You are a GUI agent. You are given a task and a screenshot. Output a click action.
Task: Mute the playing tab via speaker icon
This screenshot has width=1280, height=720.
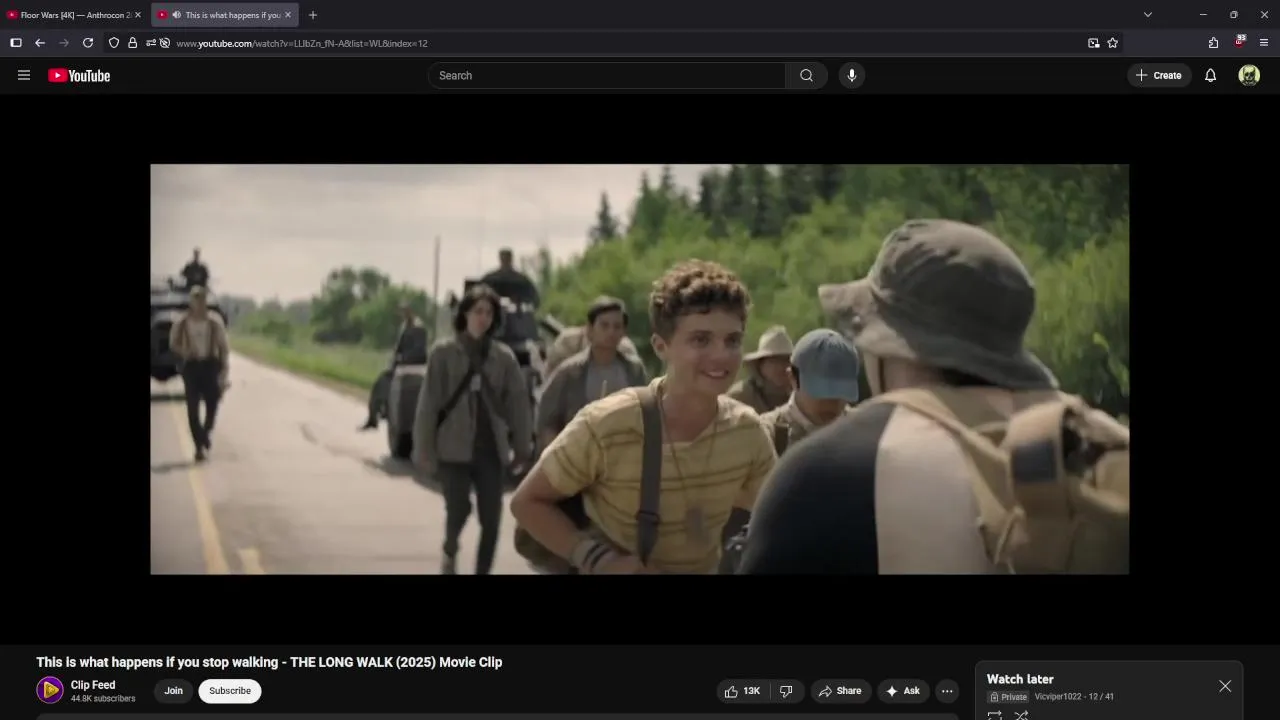click(176, 15)
